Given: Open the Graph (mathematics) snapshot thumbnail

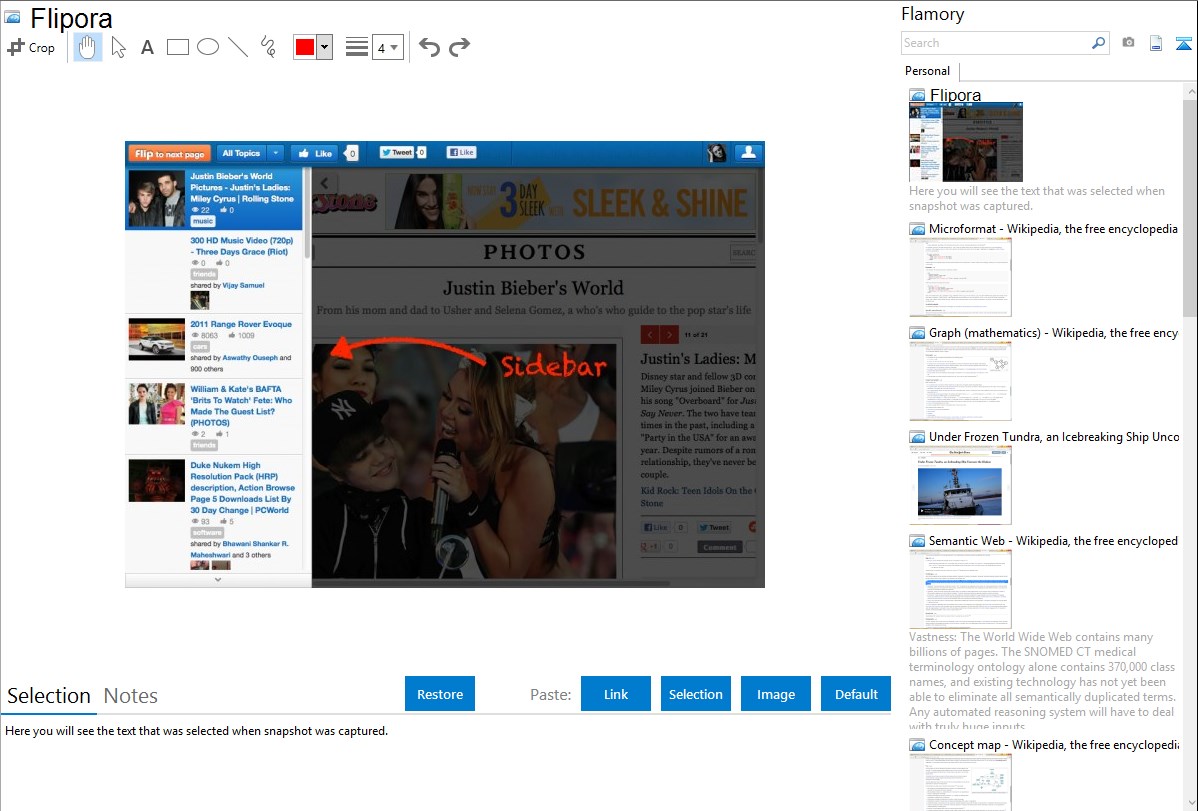Looking at the screenshot, I should tap(960, 381).
